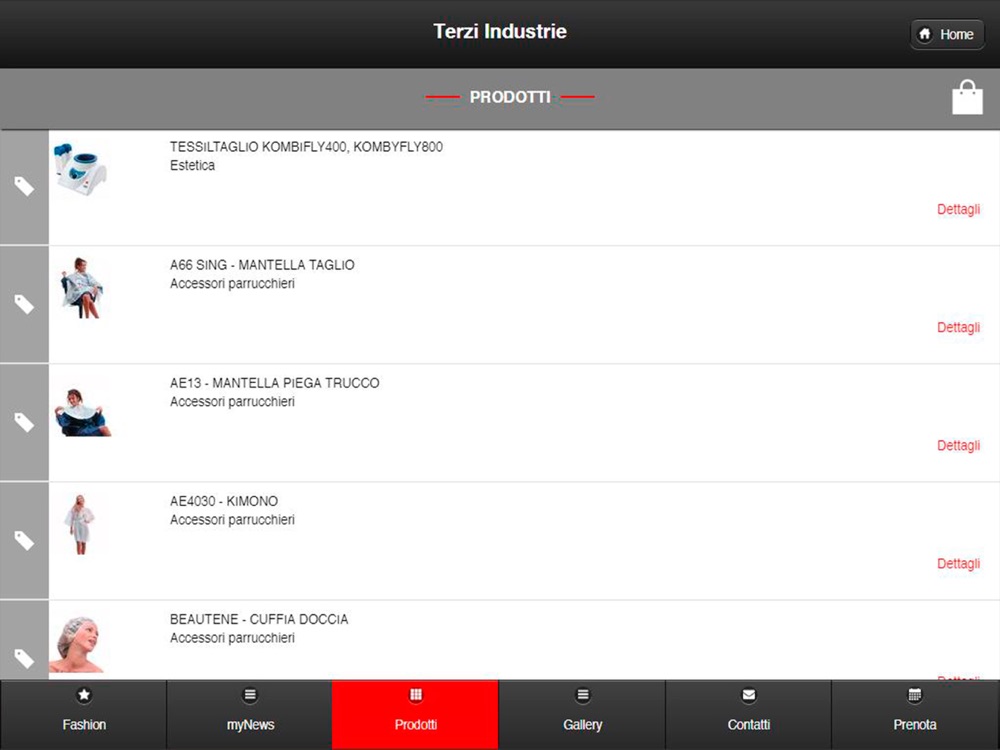Viewport: 1000px width, 750px height.
Task: Click the list icon above myNews
Action: pyautogui.click(x=250, y=695)
